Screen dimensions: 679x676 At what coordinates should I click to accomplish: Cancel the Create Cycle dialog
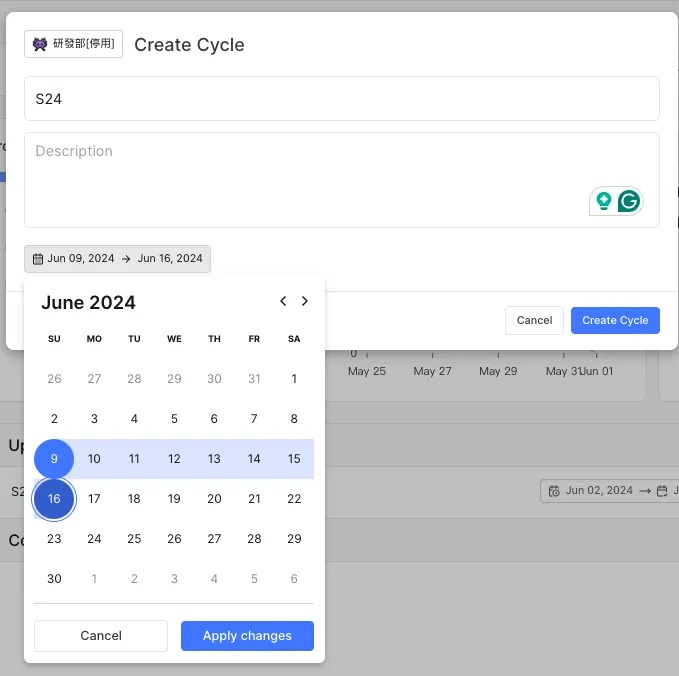534,320
